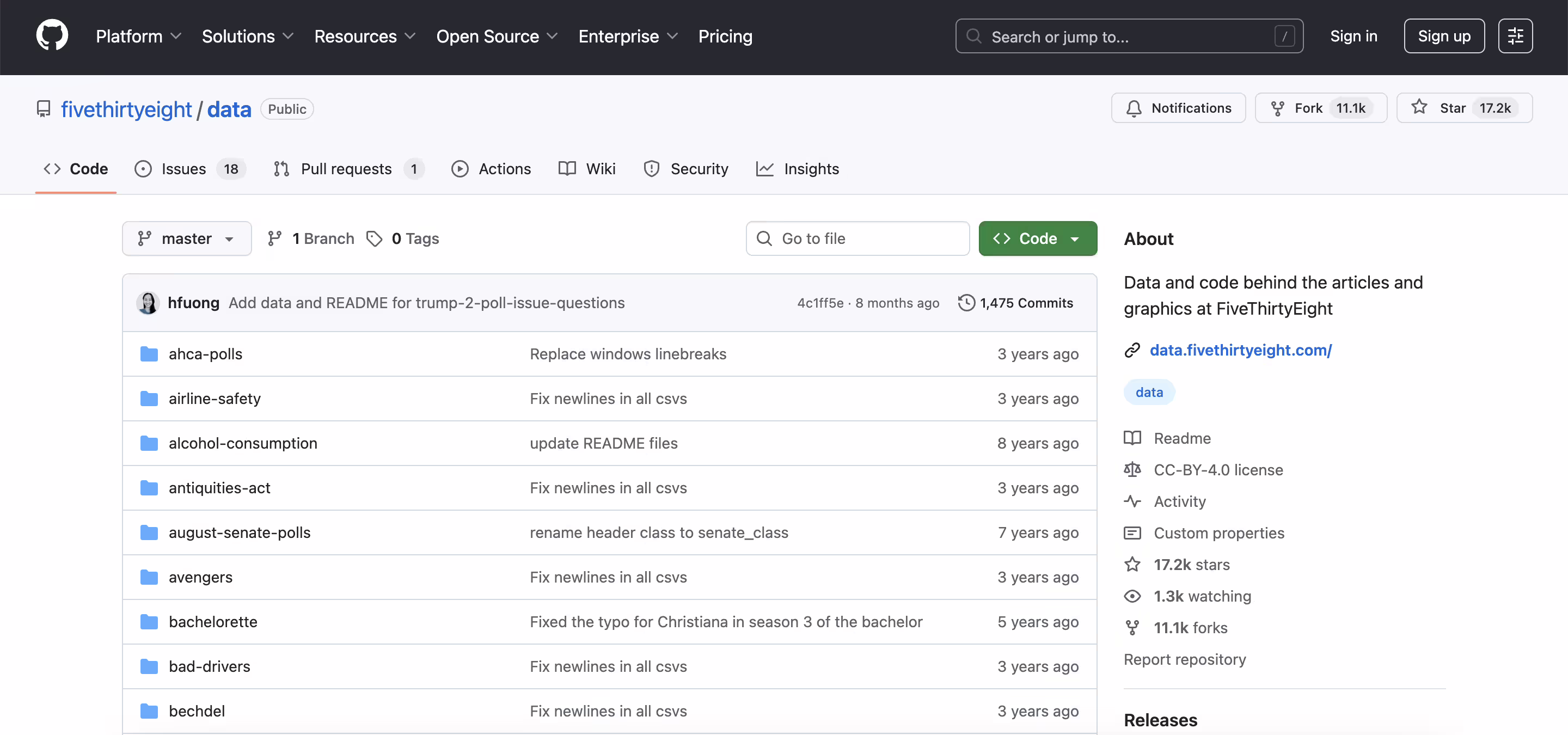Expand the master branch dropdown
Image resolution: width=1568 pixels, height=735 pixels.
point(186,238)
